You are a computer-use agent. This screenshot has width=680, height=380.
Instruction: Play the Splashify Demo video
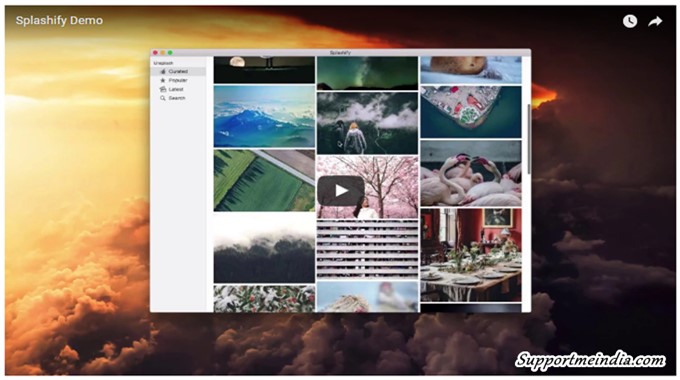pos(341,190)
